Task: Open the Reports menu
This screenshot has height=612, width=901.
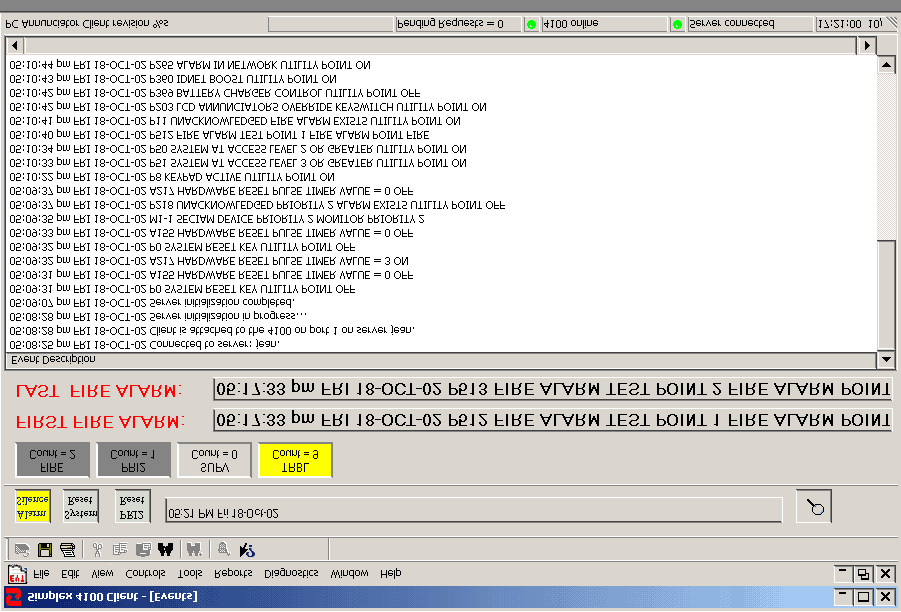Action: click(x=233, y=573)
